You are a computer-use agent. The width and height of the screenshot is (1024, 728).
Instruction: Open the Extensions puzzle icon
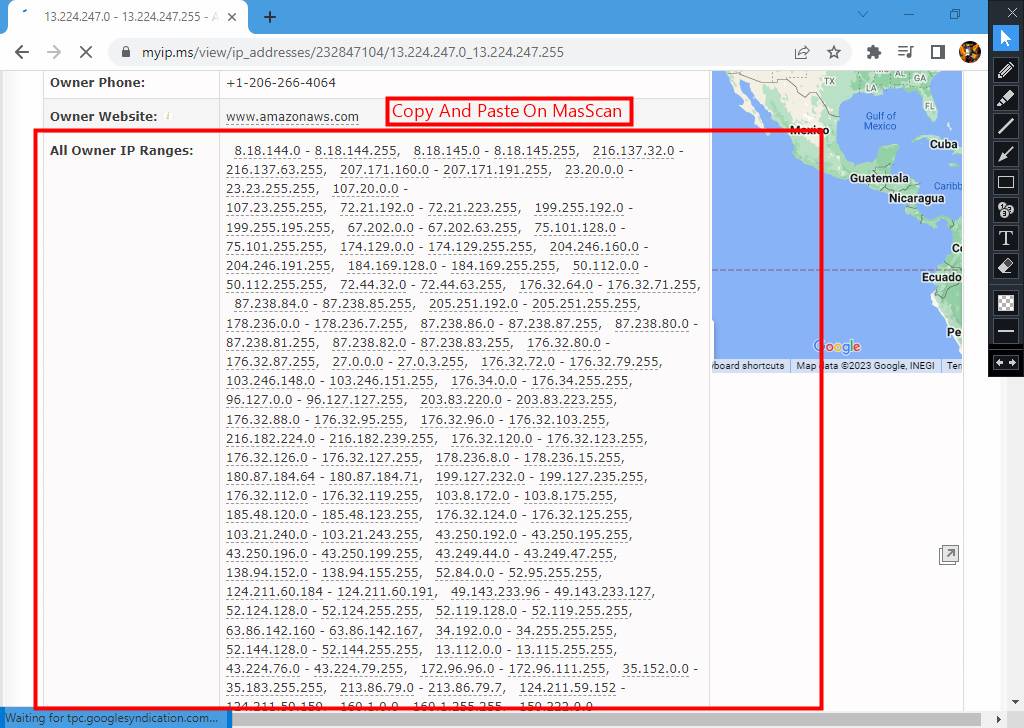pyautogui.click(x=873, y=52)
